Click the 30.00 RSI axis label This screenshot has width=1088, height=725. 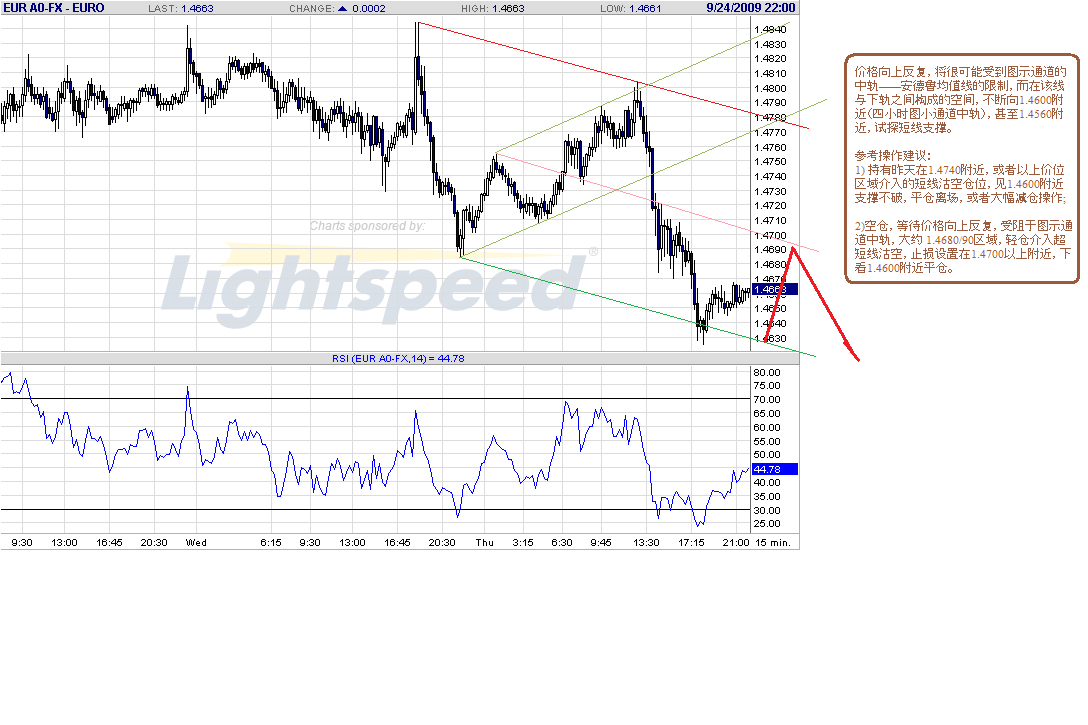point(767,511)
